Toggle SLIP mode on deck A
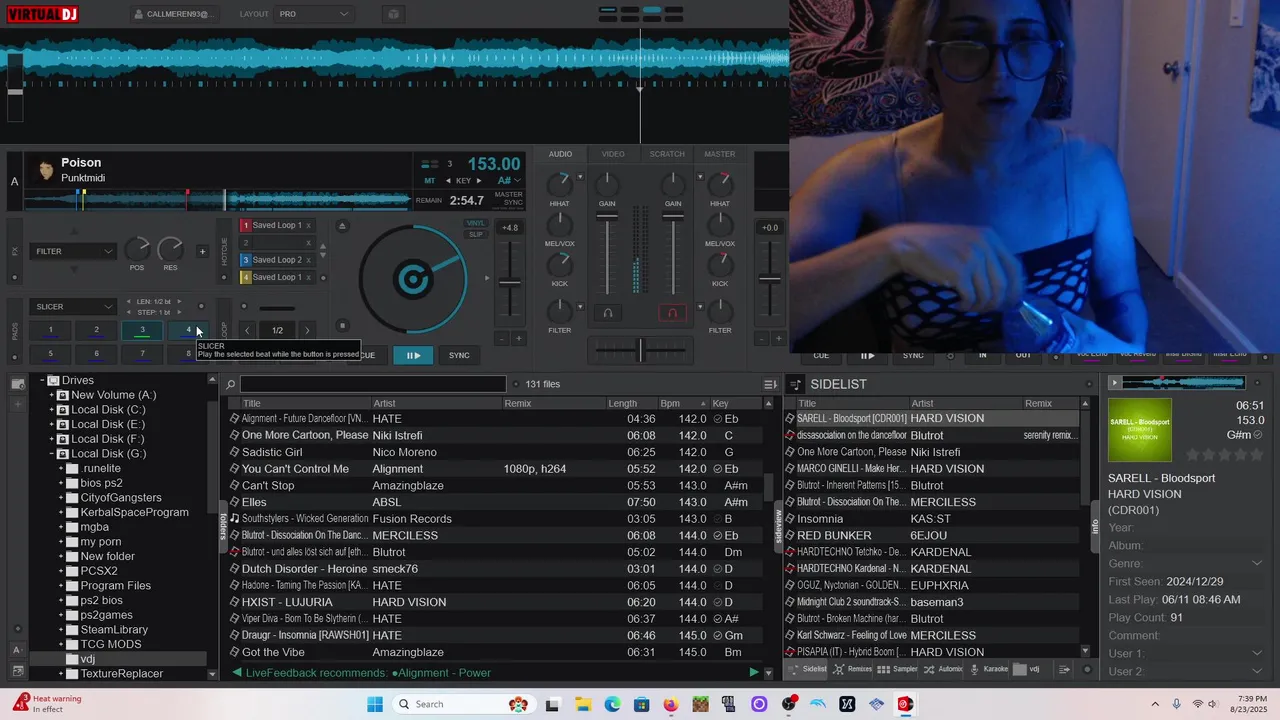The image size is (1280, 720). (476, 234)
